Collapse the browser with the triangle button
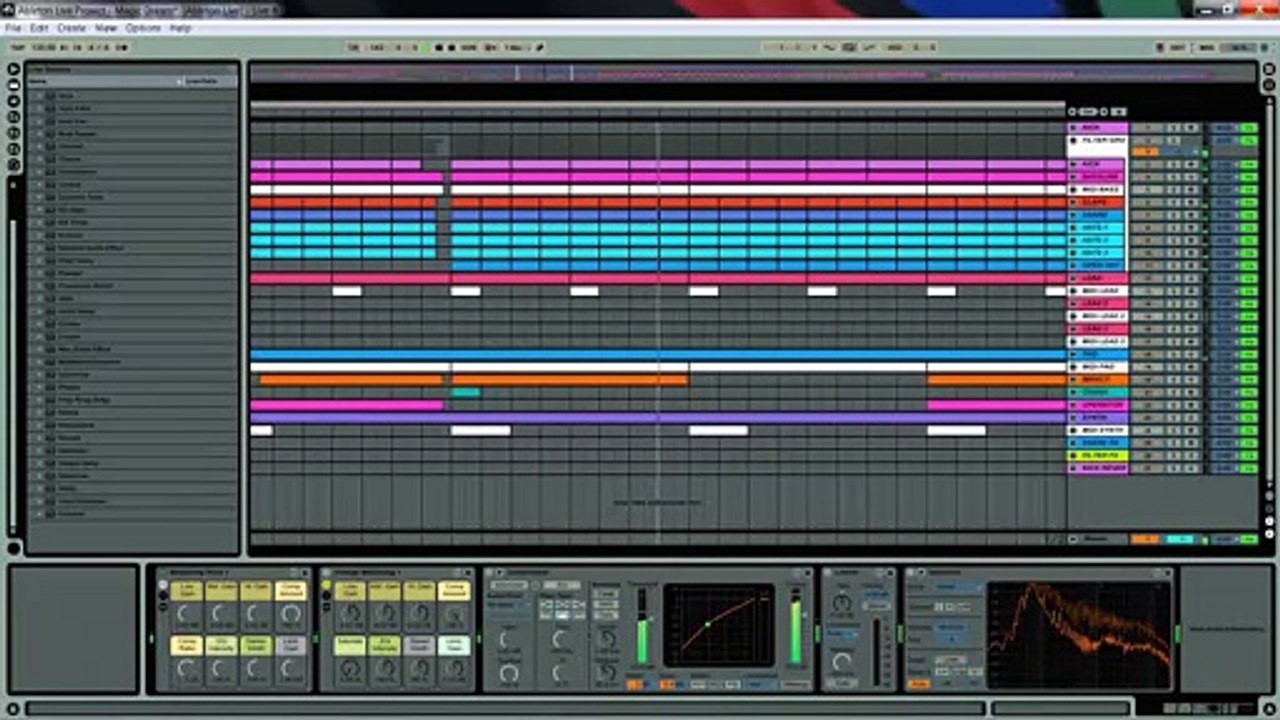The width and height of the screenshot is (1280, 720). click(x=14, y=69)
